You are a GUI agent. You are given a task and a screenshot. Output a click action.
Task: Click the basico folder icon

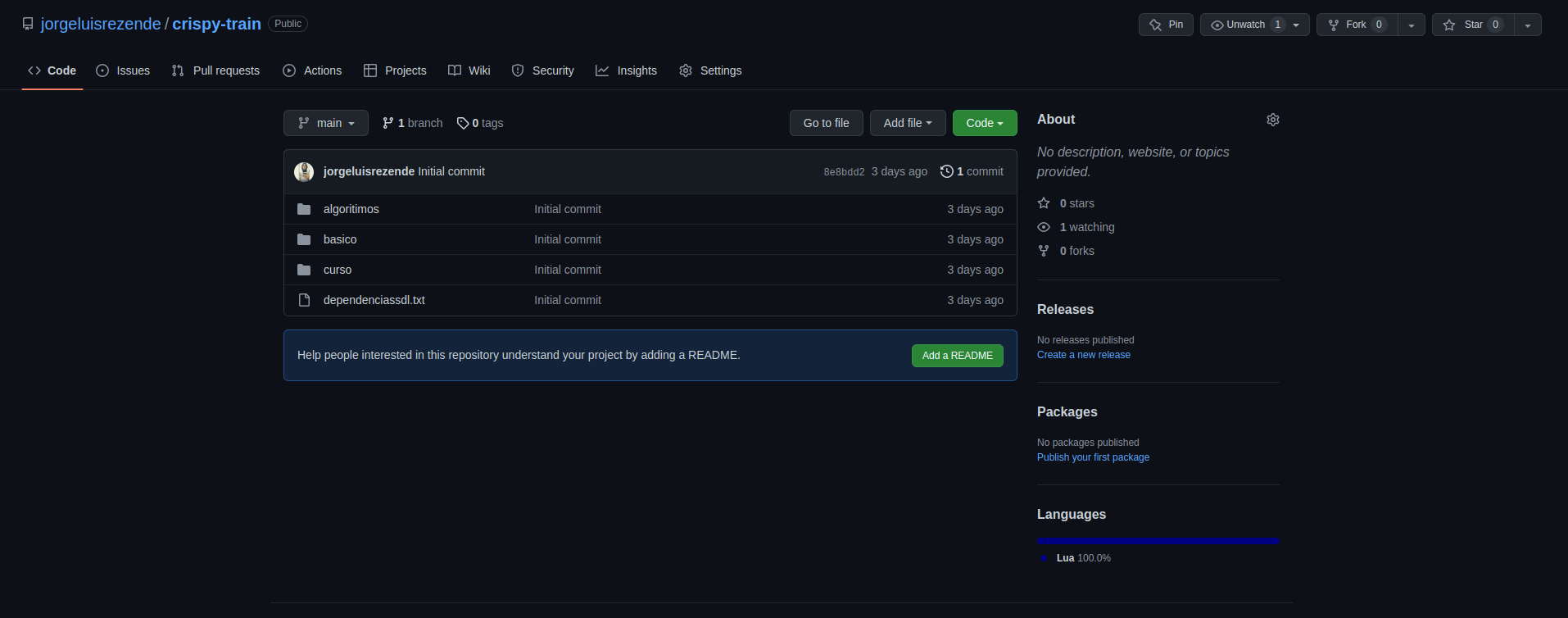pos(304,239)
